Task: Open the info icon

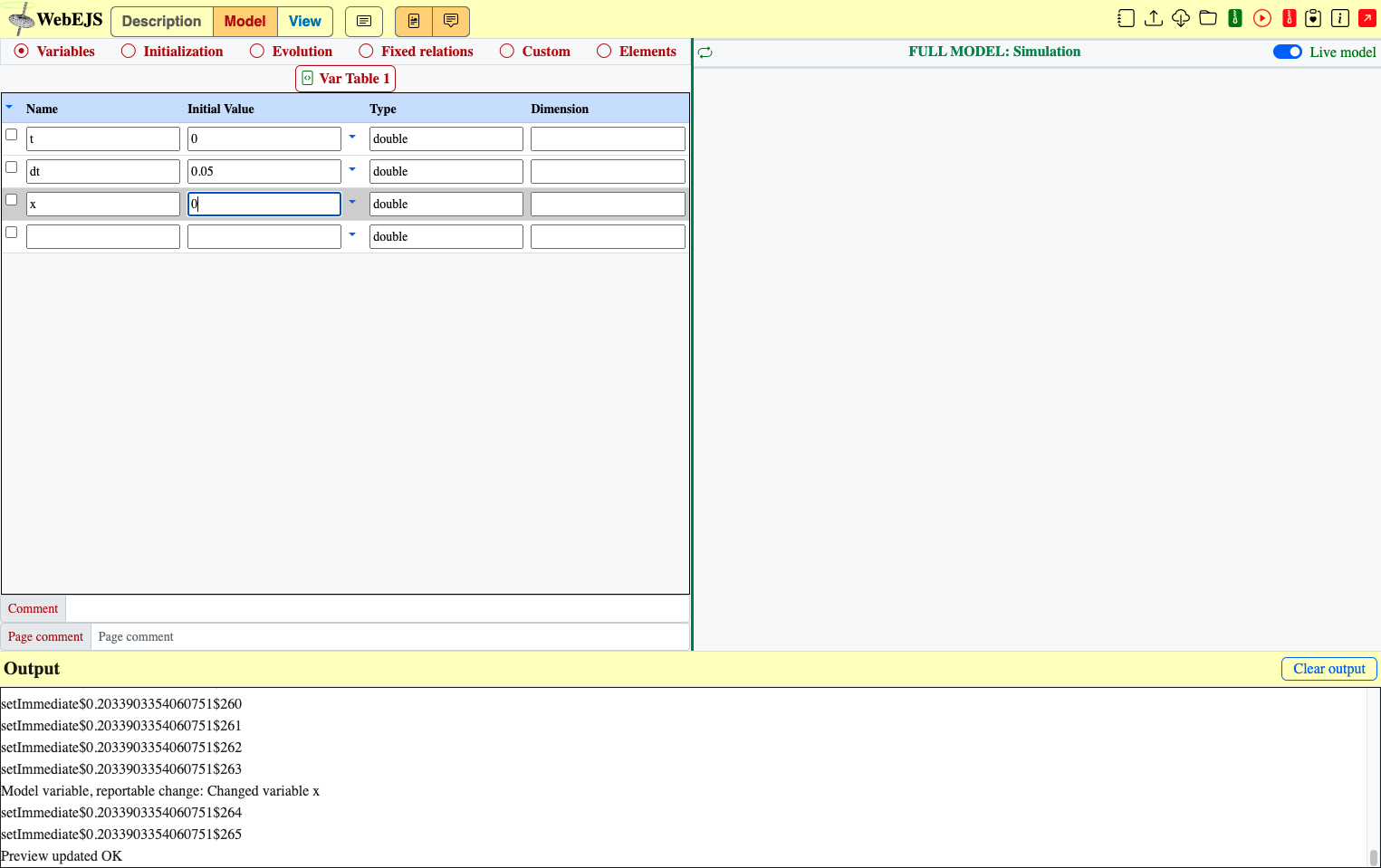Action: [x=1340, y=18]
